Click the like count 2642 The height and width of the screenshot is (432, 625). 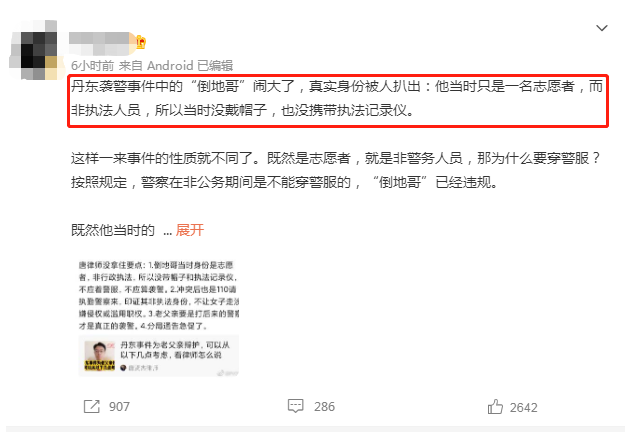coord(523,408)
